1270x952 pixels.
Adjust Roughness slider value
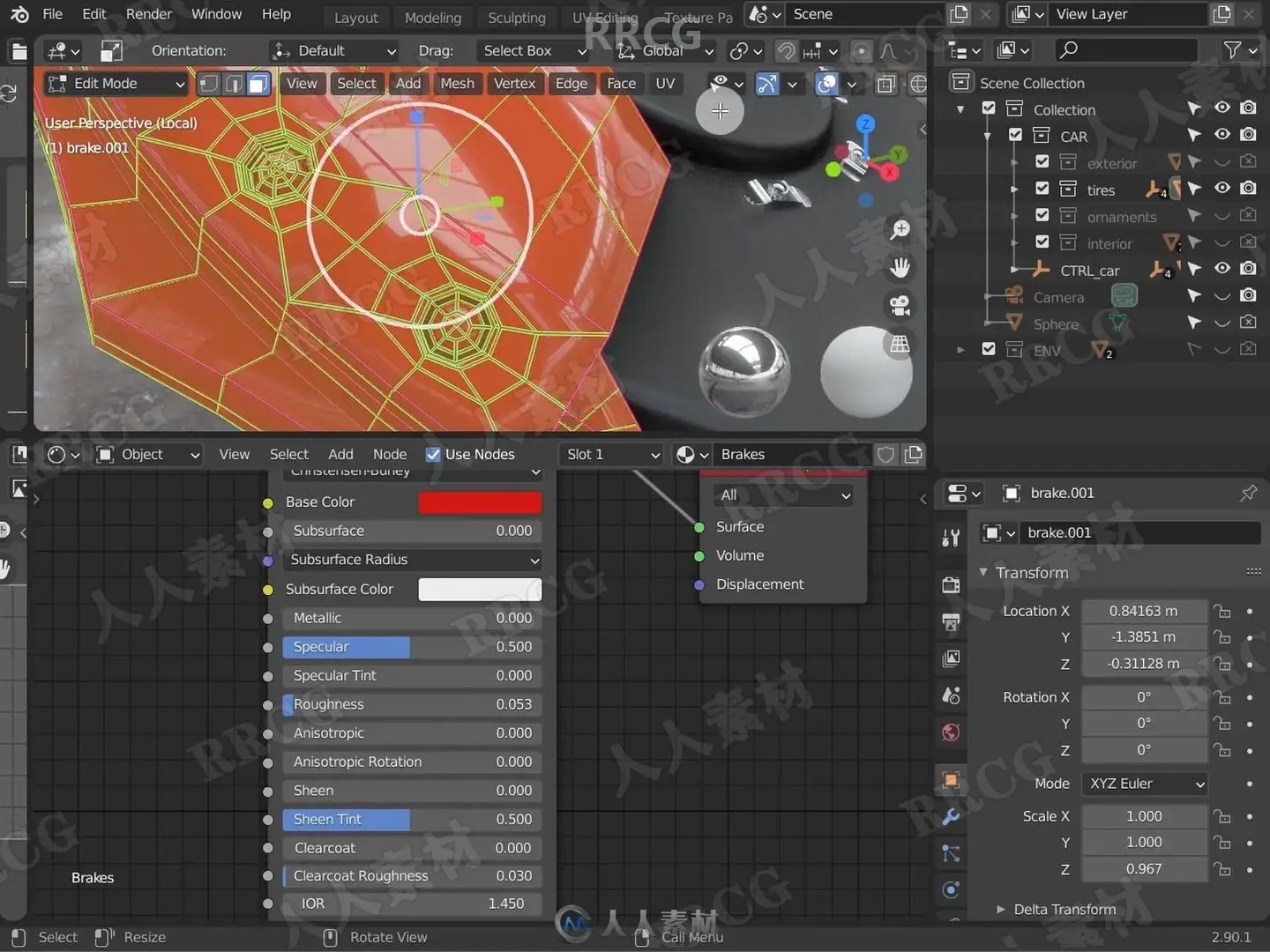(x=412, y=705)
